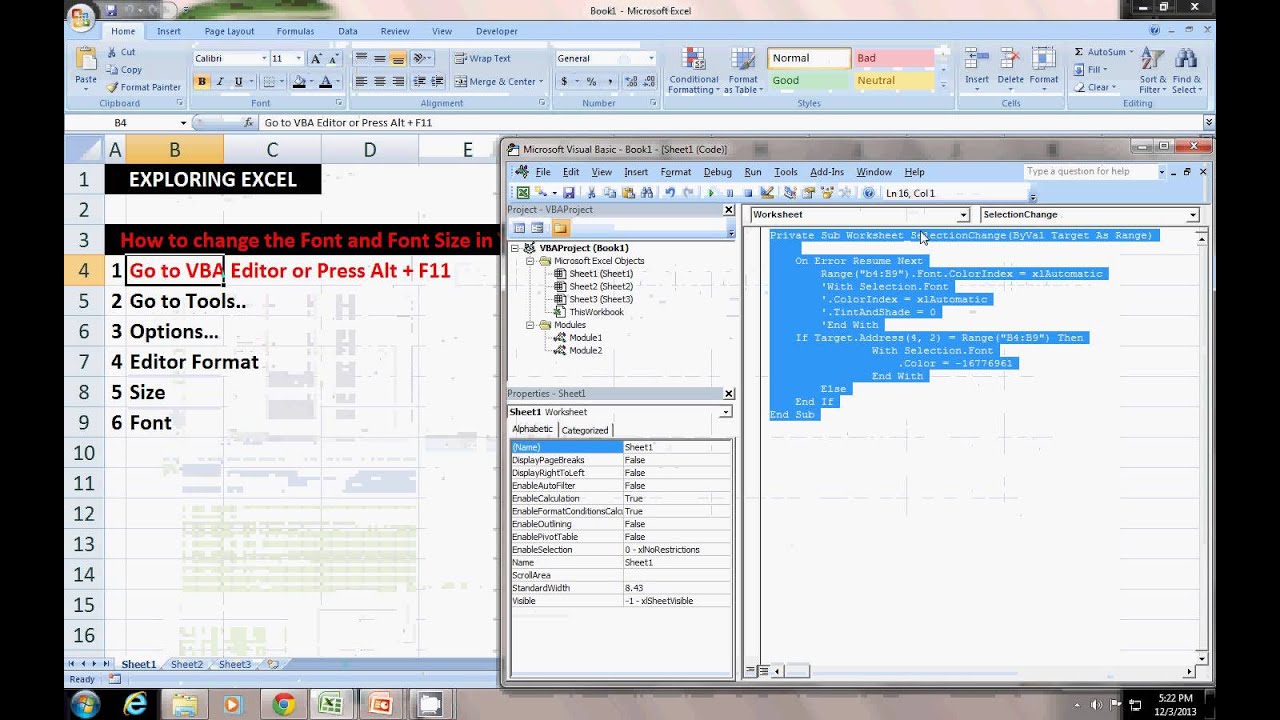Screen dimensions: 1280x720
Task: Toggle Bold formatting in Excel ribbon
Action: [x=202, y=82]
